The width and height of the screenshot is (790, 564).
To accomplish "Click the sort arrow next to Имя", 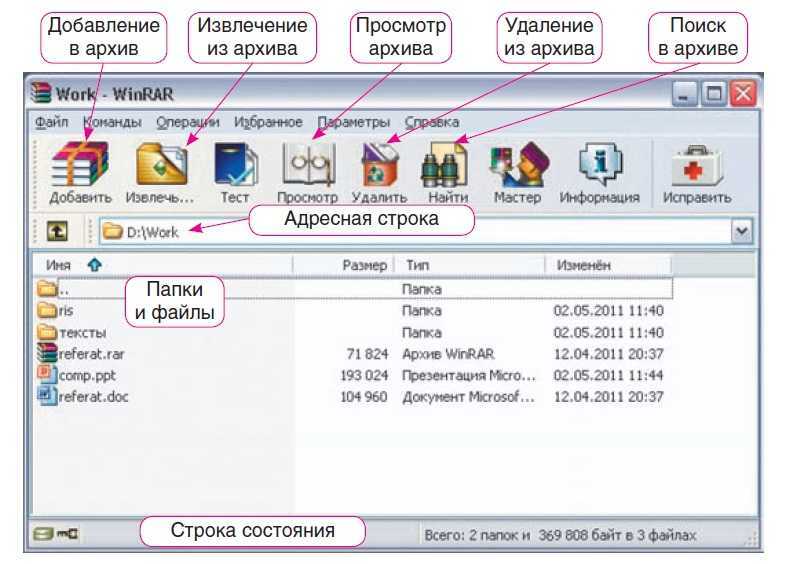I will 95,265.
